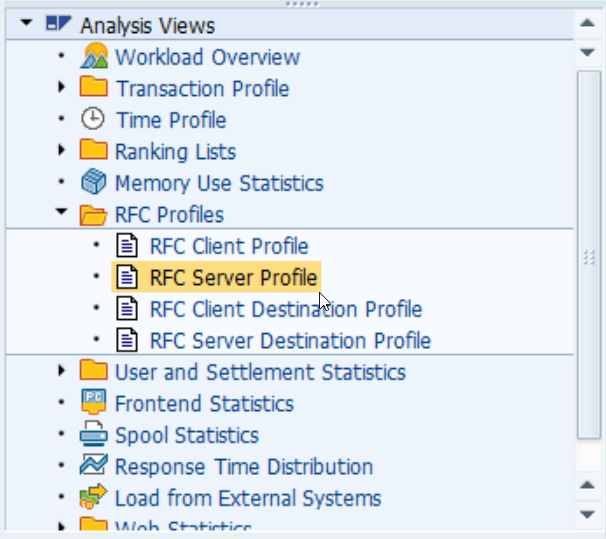The width and height of the screenshot is (606, 539).
Task: Click the Analysis Views header icon
Action: (59, 25)
